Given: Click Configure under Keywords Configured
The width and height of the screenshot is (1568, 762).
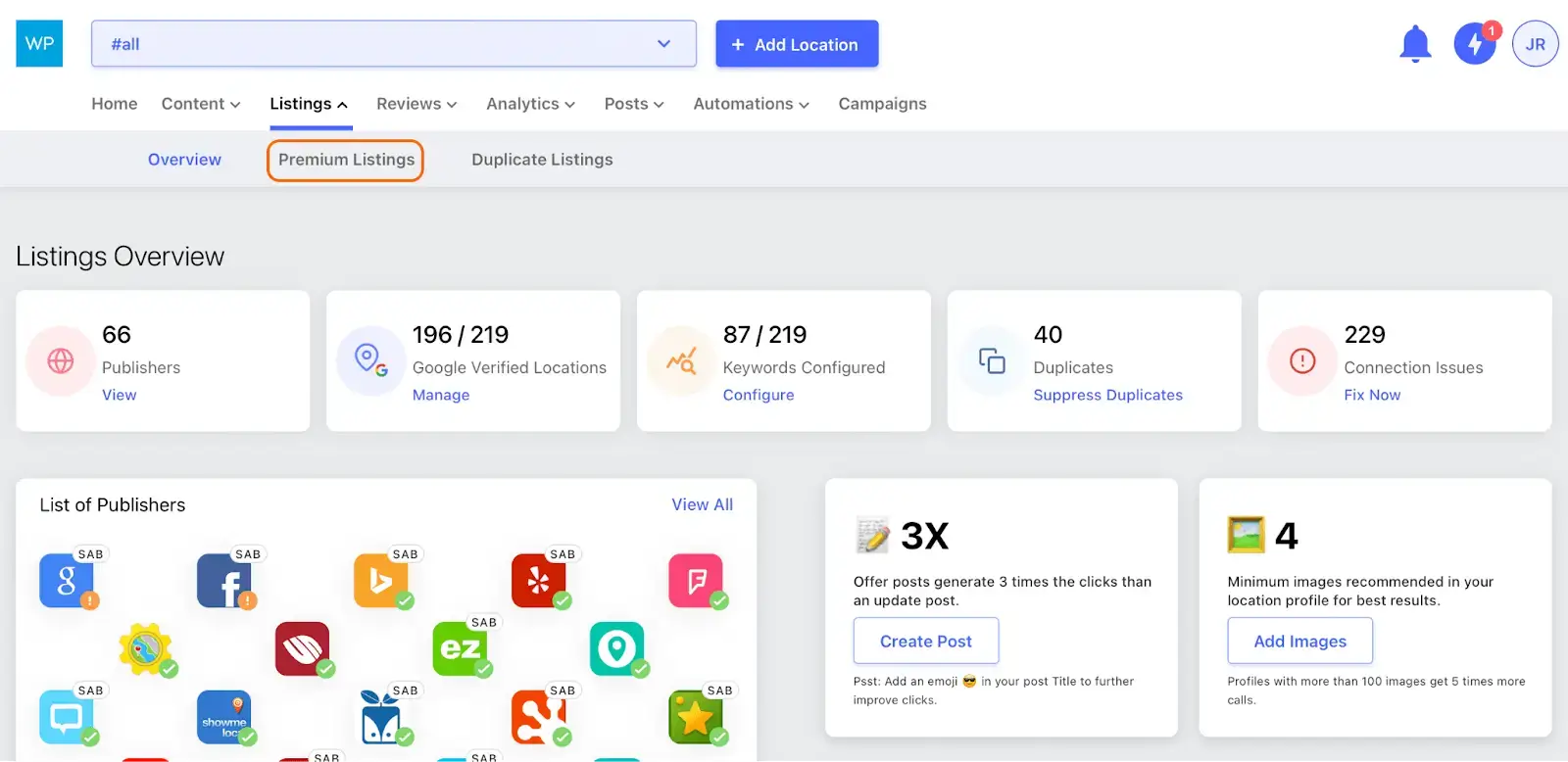Looking at the screenshot, I should (759, 395).
